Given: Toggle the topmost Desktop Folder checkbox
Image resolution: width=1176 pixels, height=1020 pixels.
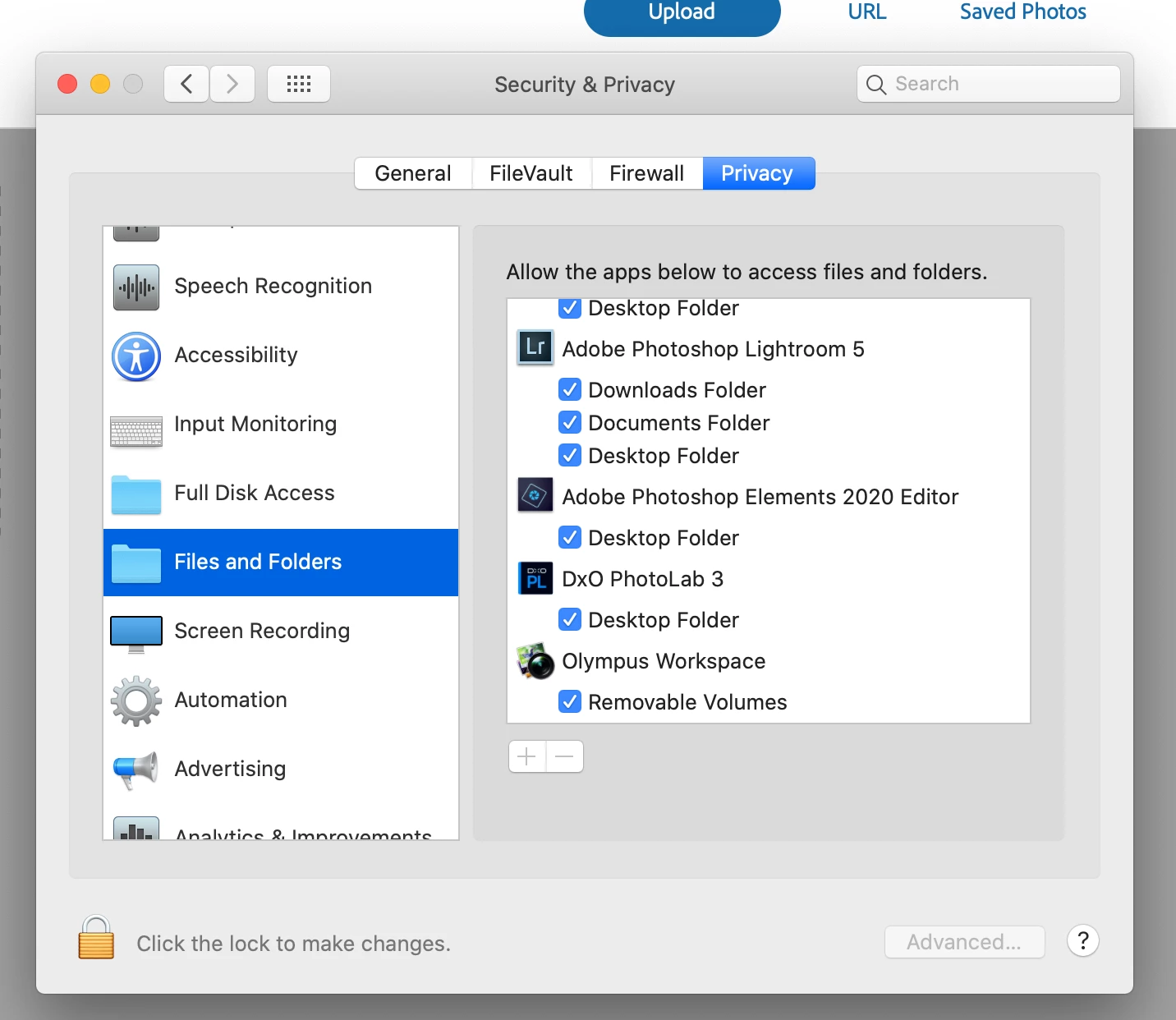Looking at the screenshot, I should [570, 309].
